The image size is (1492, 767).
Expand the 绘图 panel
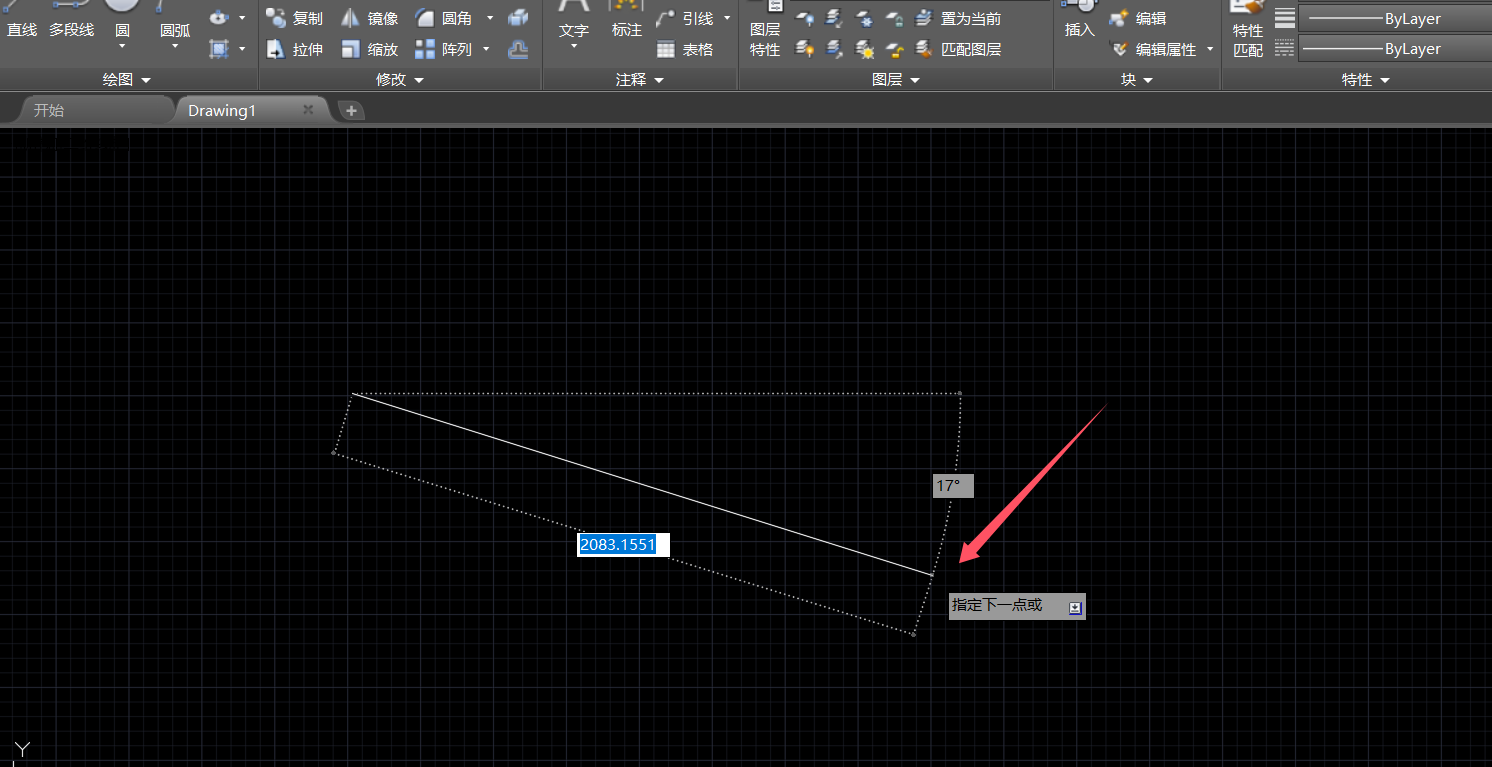point(128,80)
